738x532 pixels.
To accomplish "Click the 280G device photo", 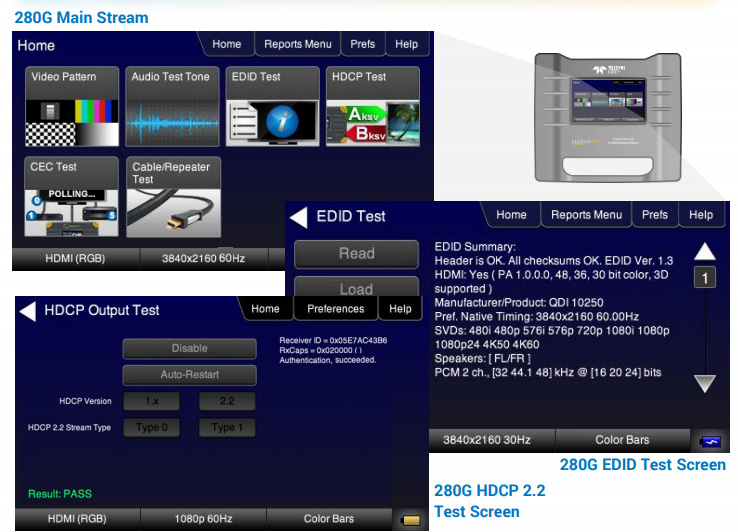I will point(608,117).
